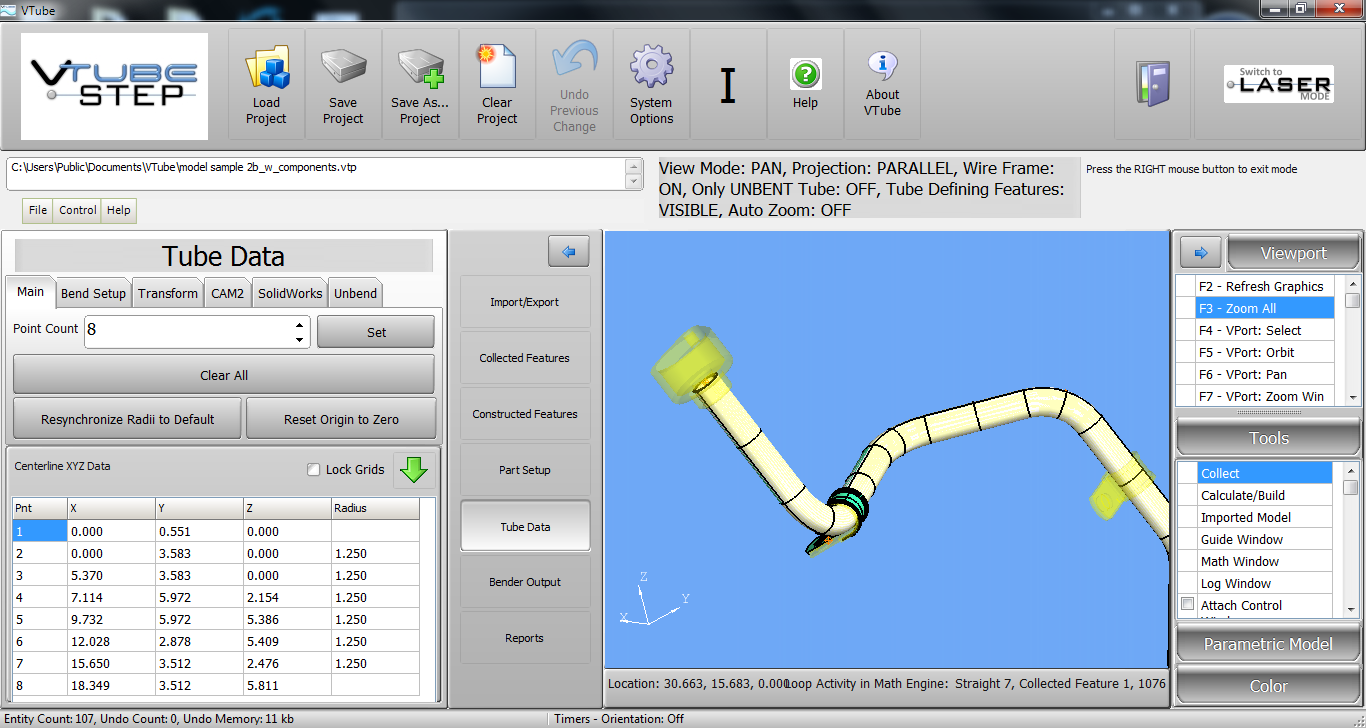Expand the Parametric Model panel
This screenshot has width=1366, height=728.
pyautogui.click(x=1267, y=644)
